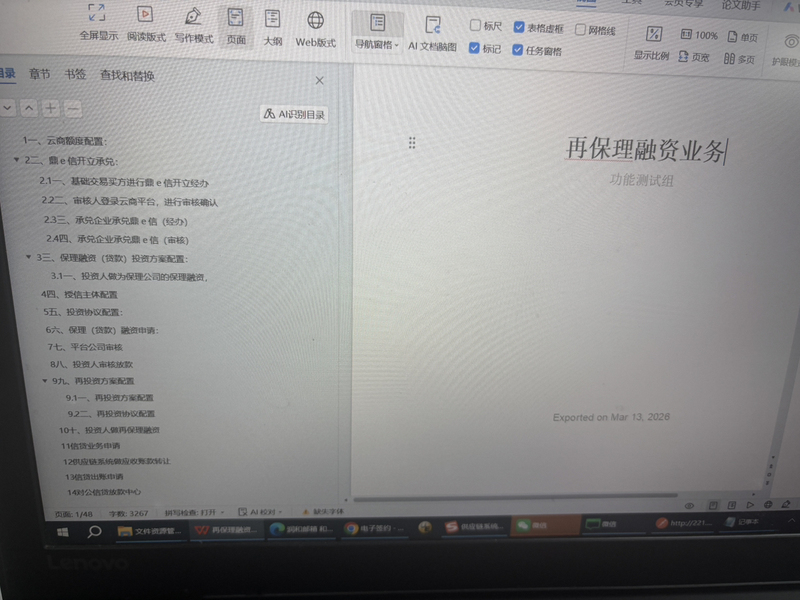Enable writing mode (写作模式)
This screenshot has height=600, width=800.
pos(193,26)
